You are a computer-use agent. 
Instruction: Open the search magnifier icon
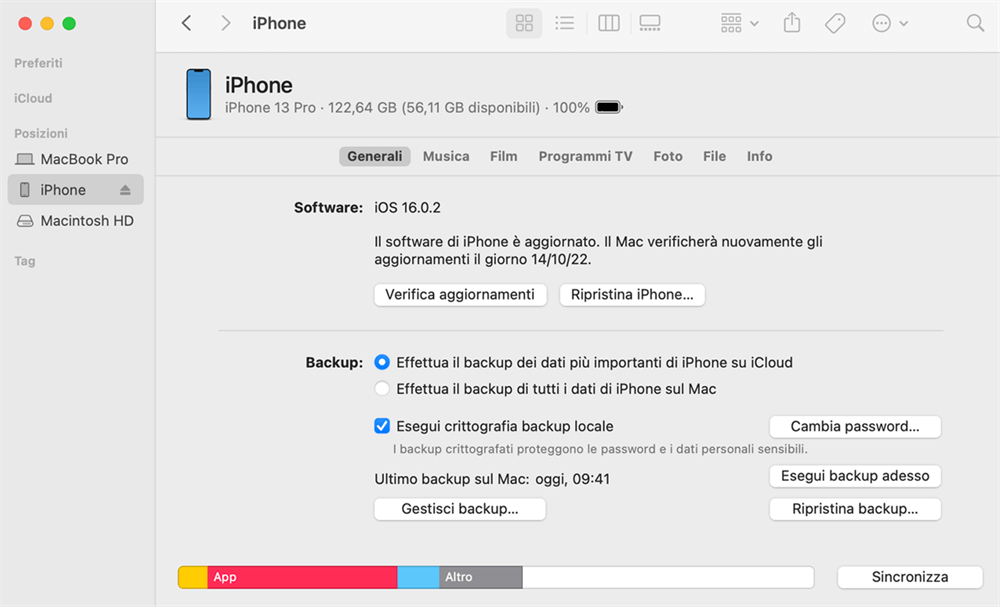[x=975, y=23]
